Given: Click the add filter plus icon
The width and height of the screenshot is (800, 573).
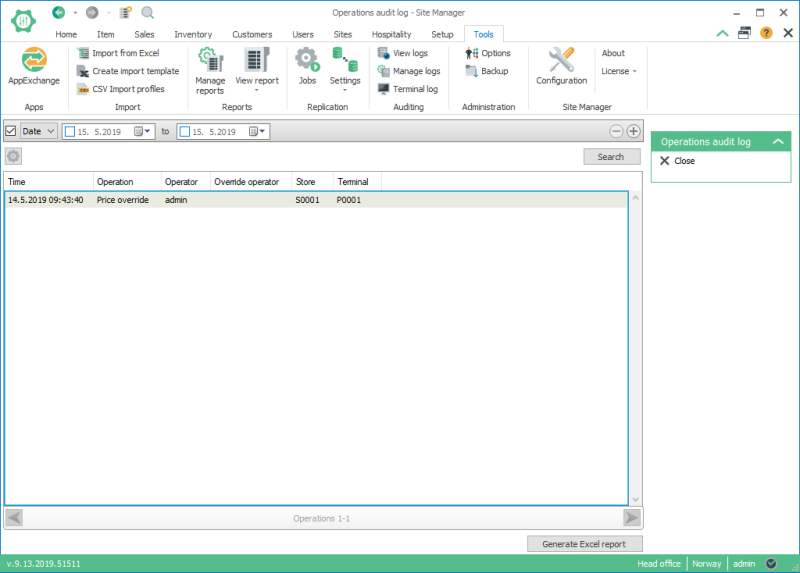Looking at the screenshot, I should pos(634,131).
